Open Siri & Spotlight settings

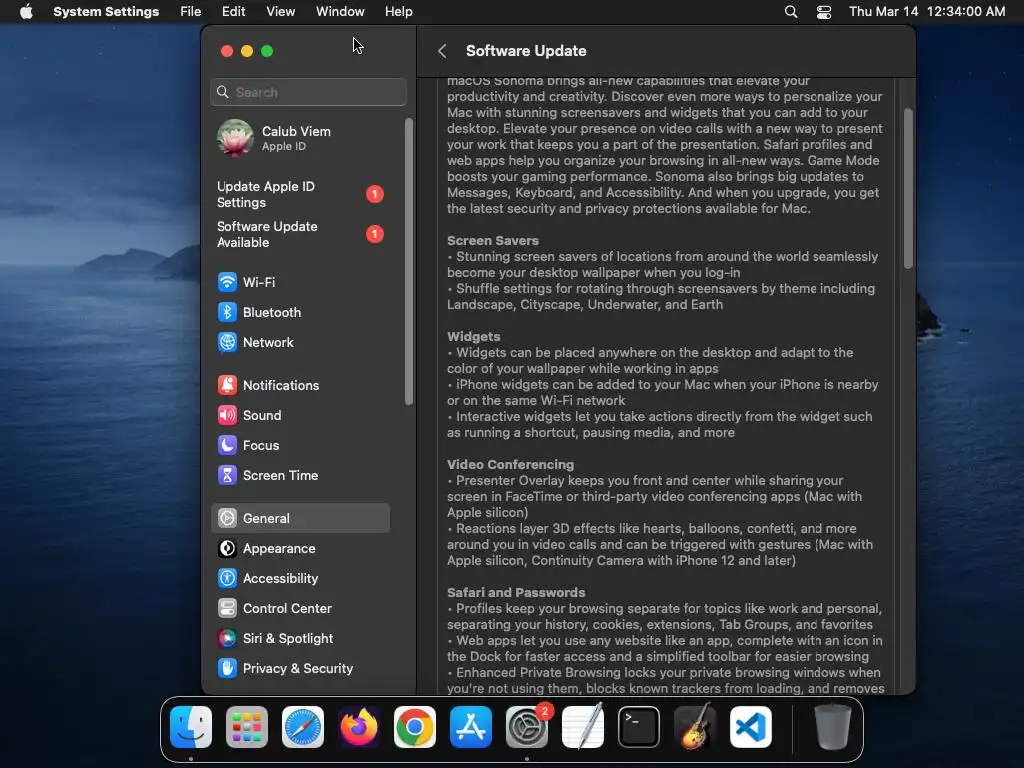[300, 639]
